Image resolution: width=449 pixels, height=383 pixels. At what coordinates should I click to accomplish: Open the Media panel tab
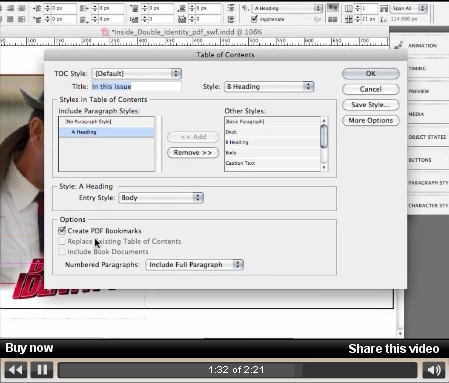point(416,114)
